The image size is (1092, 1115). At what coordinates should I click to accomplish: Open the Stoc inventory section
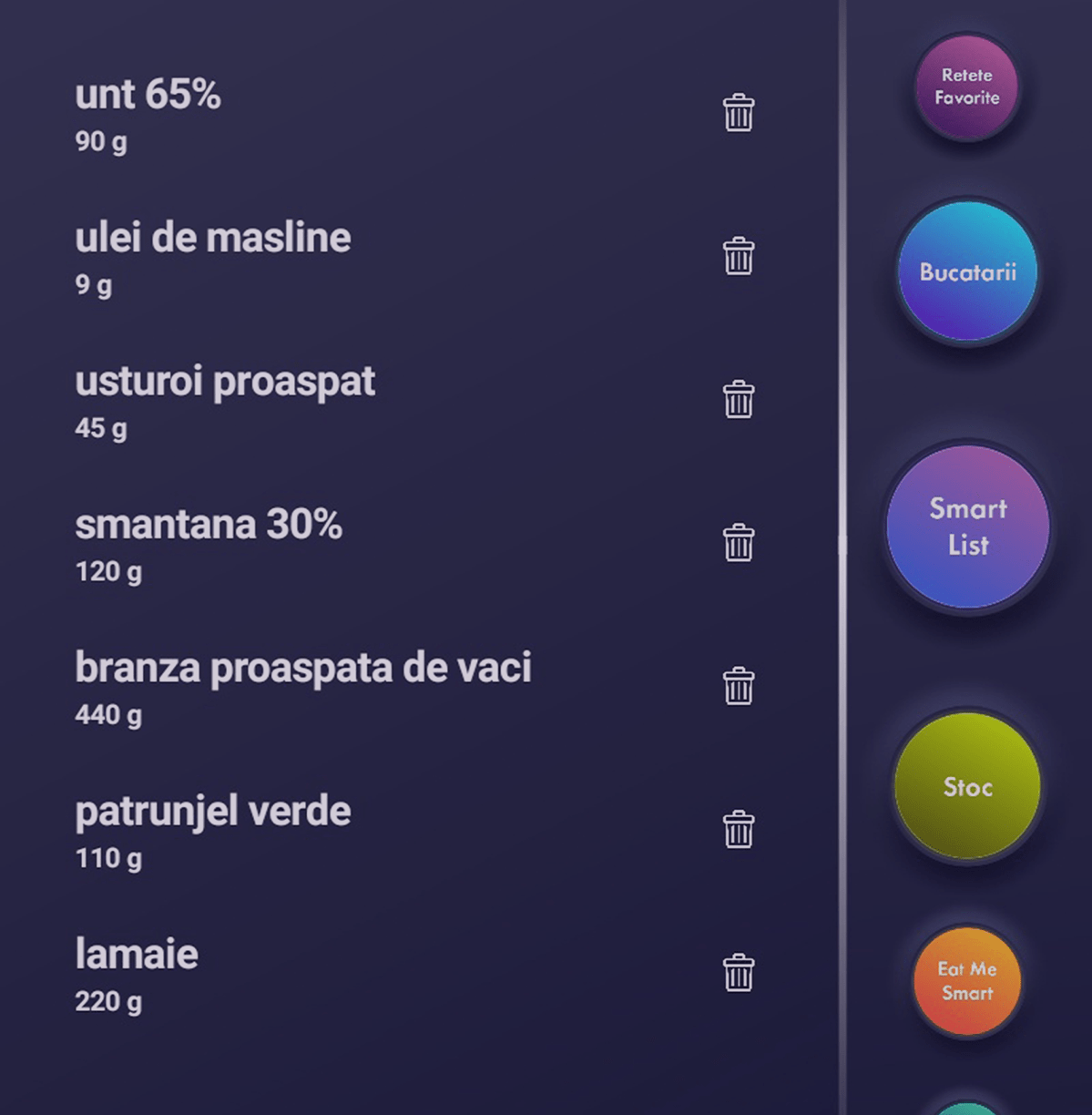point(967,787)
